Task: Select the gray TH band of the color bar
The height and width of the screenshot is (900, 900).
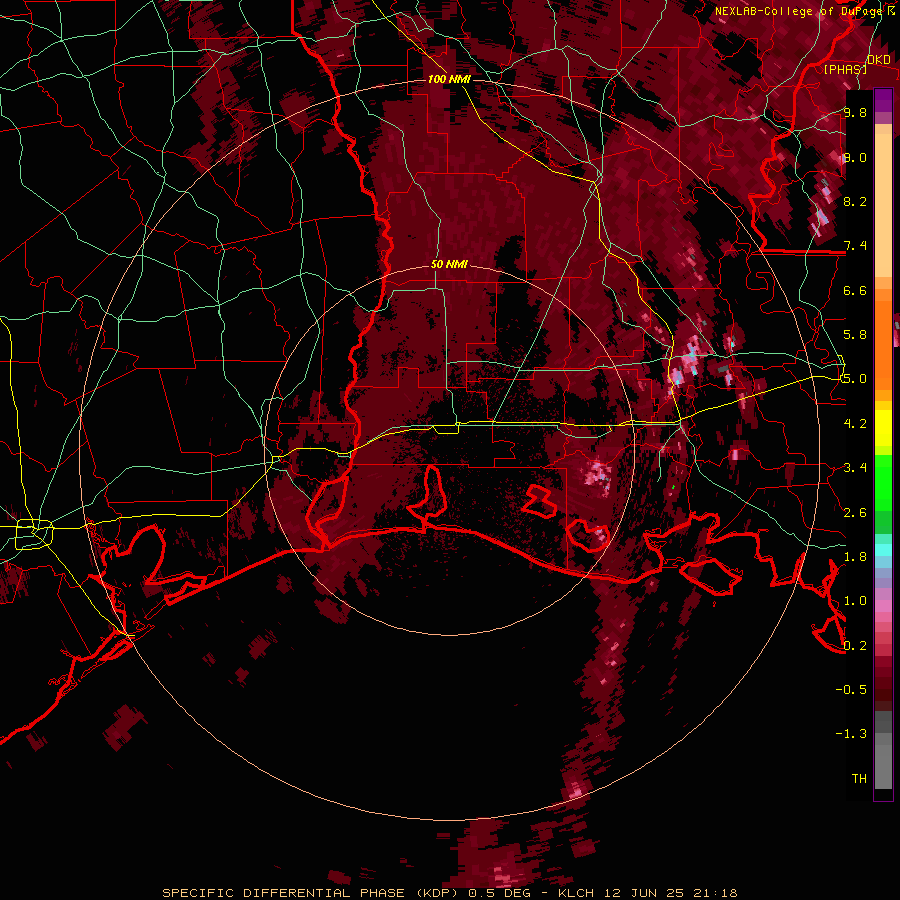Action: pyautogui.click(x=883, y=767)
